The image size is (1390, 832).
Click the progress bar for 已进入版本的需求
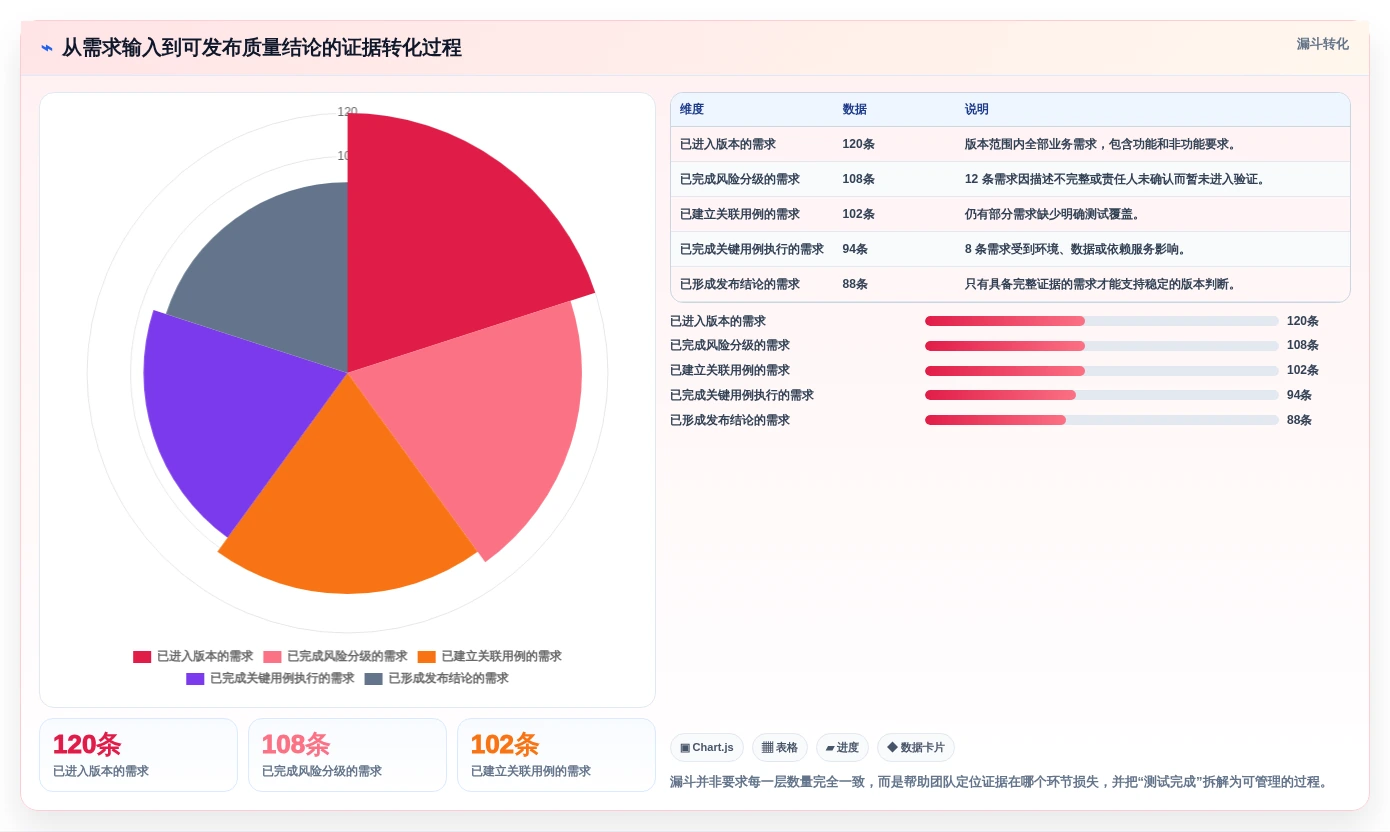coord(1102,321)
